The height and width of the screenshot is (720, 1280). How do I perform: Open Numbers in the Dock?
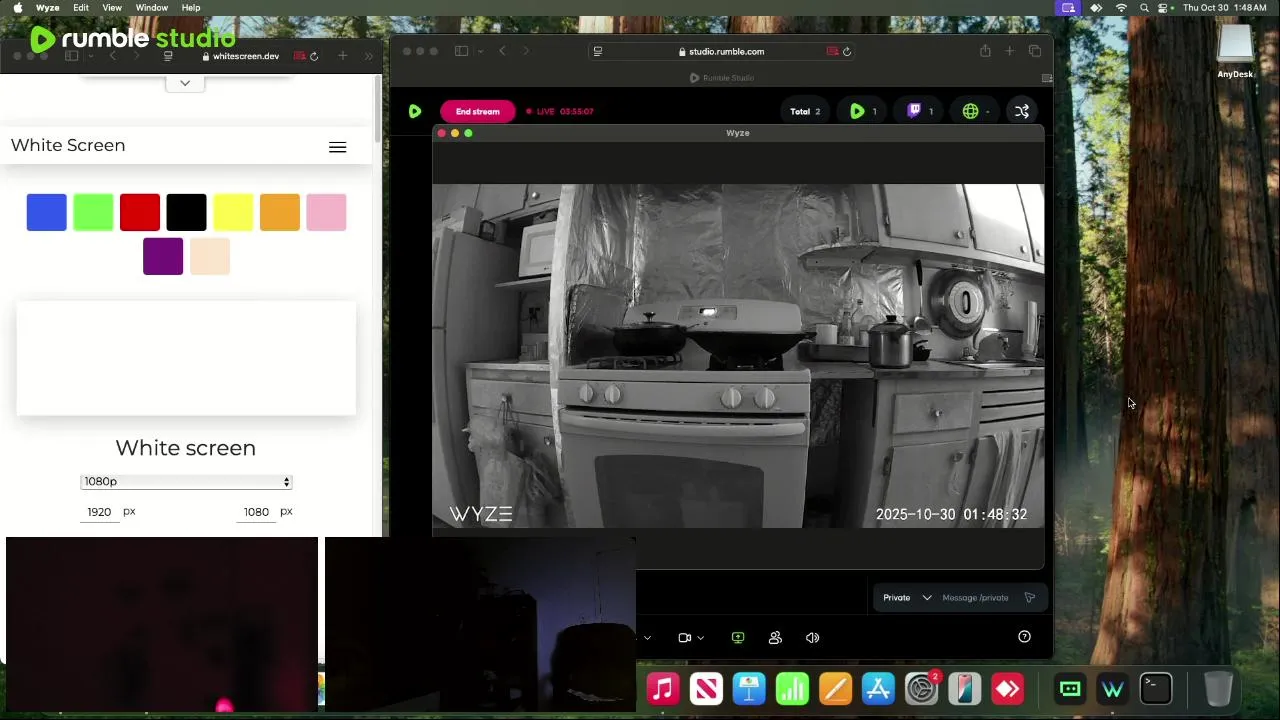coord(792,689)
